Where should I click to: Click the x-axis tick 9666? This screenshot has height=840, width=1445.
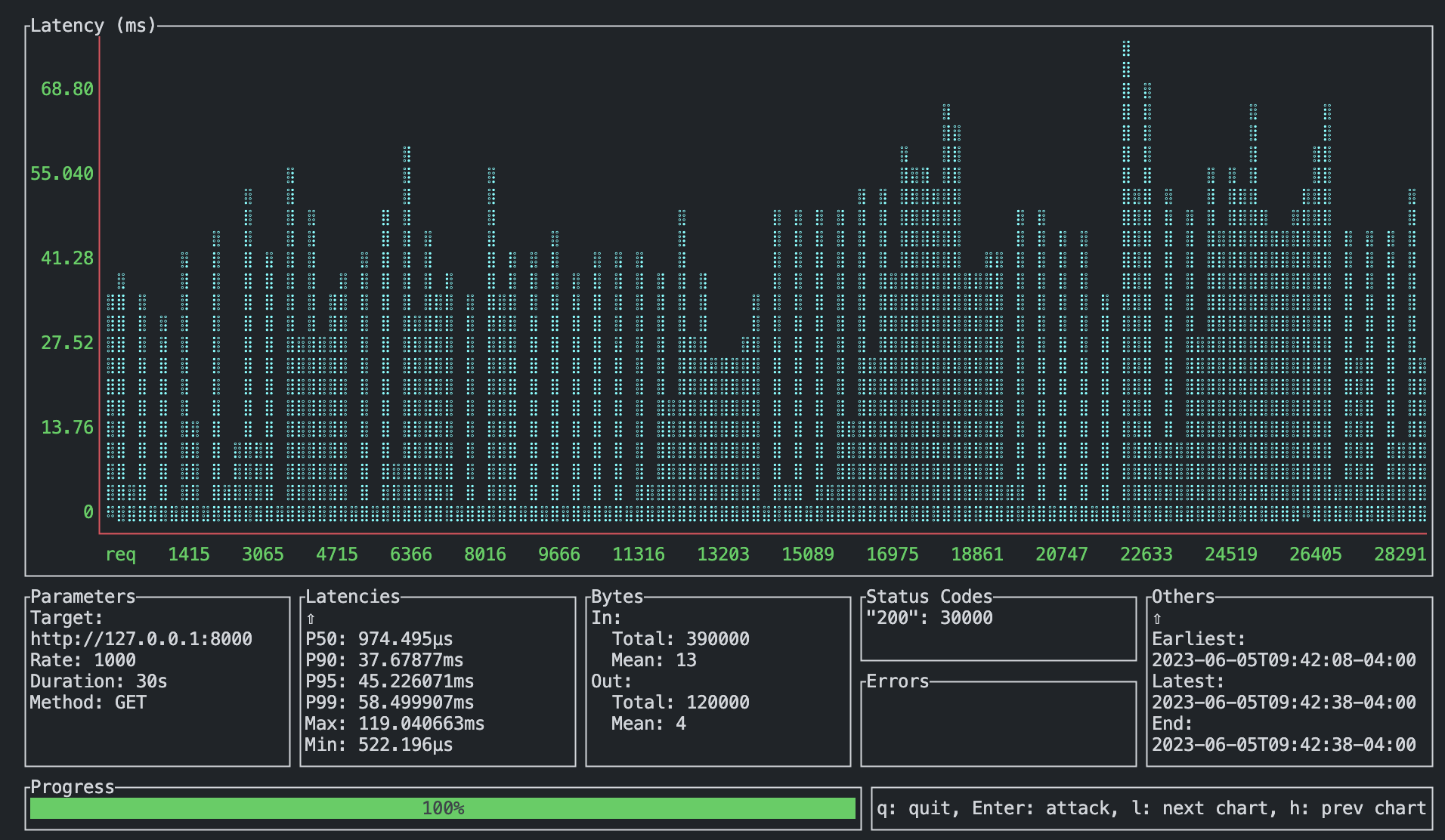[x=559, y=554]
